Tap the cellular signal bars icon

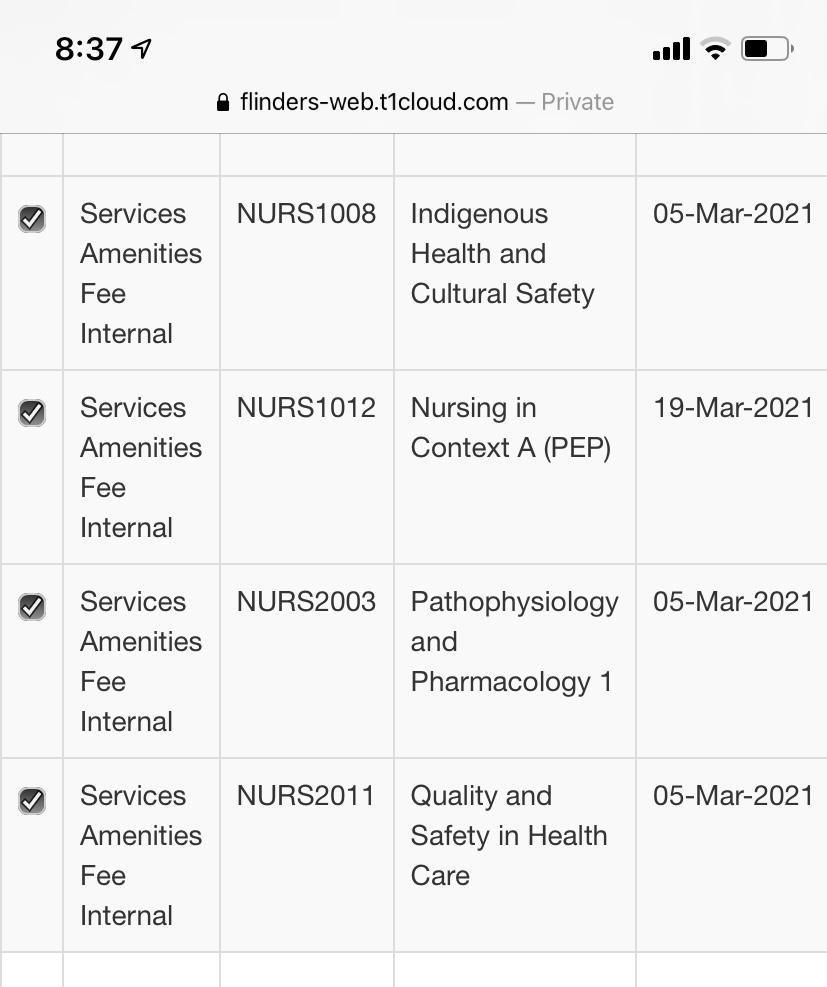tap(672, 49)
